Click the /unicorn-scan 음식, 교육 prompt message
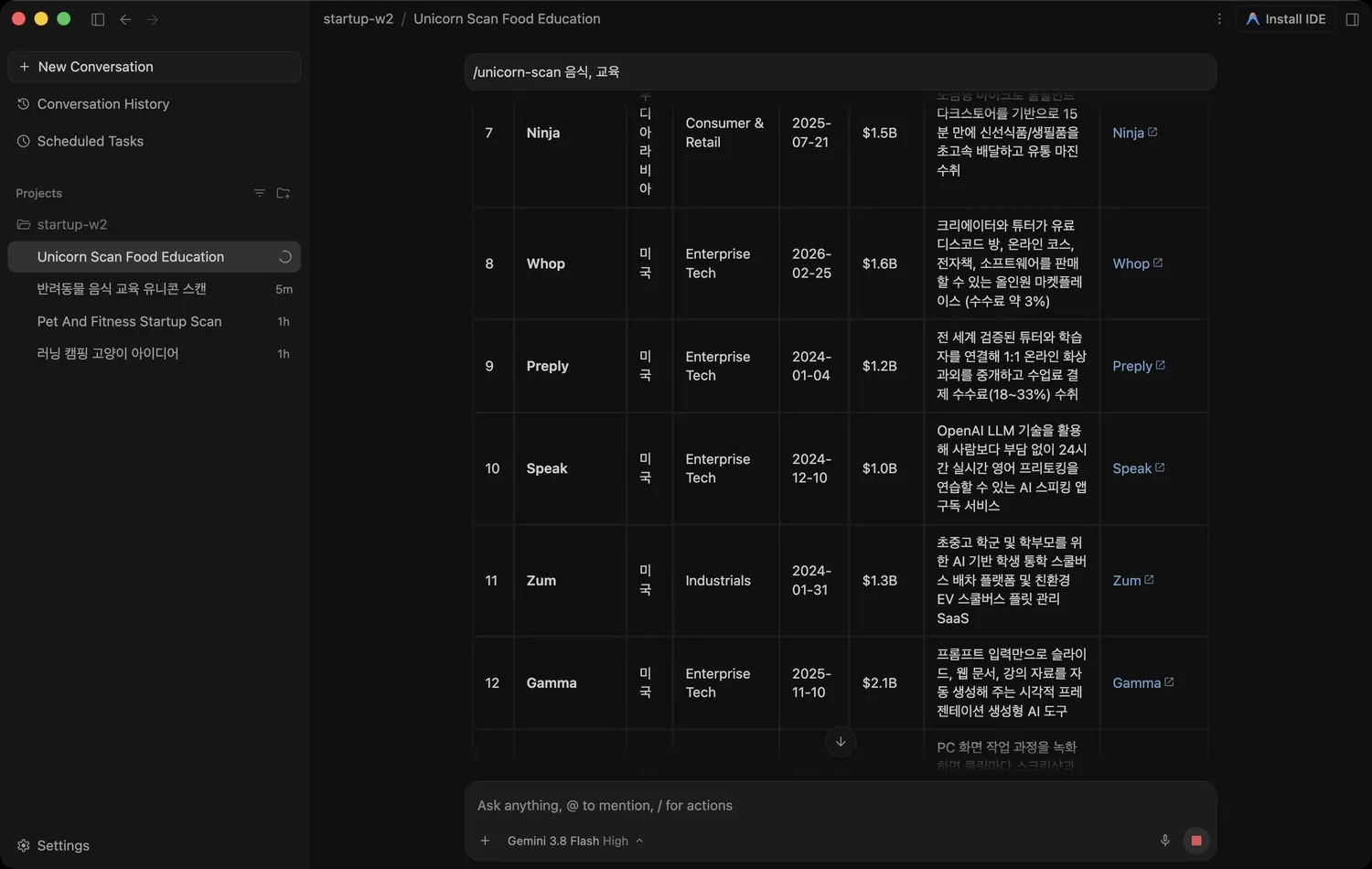Viewport: 1372px width, 869px height. tap(841, 72)
